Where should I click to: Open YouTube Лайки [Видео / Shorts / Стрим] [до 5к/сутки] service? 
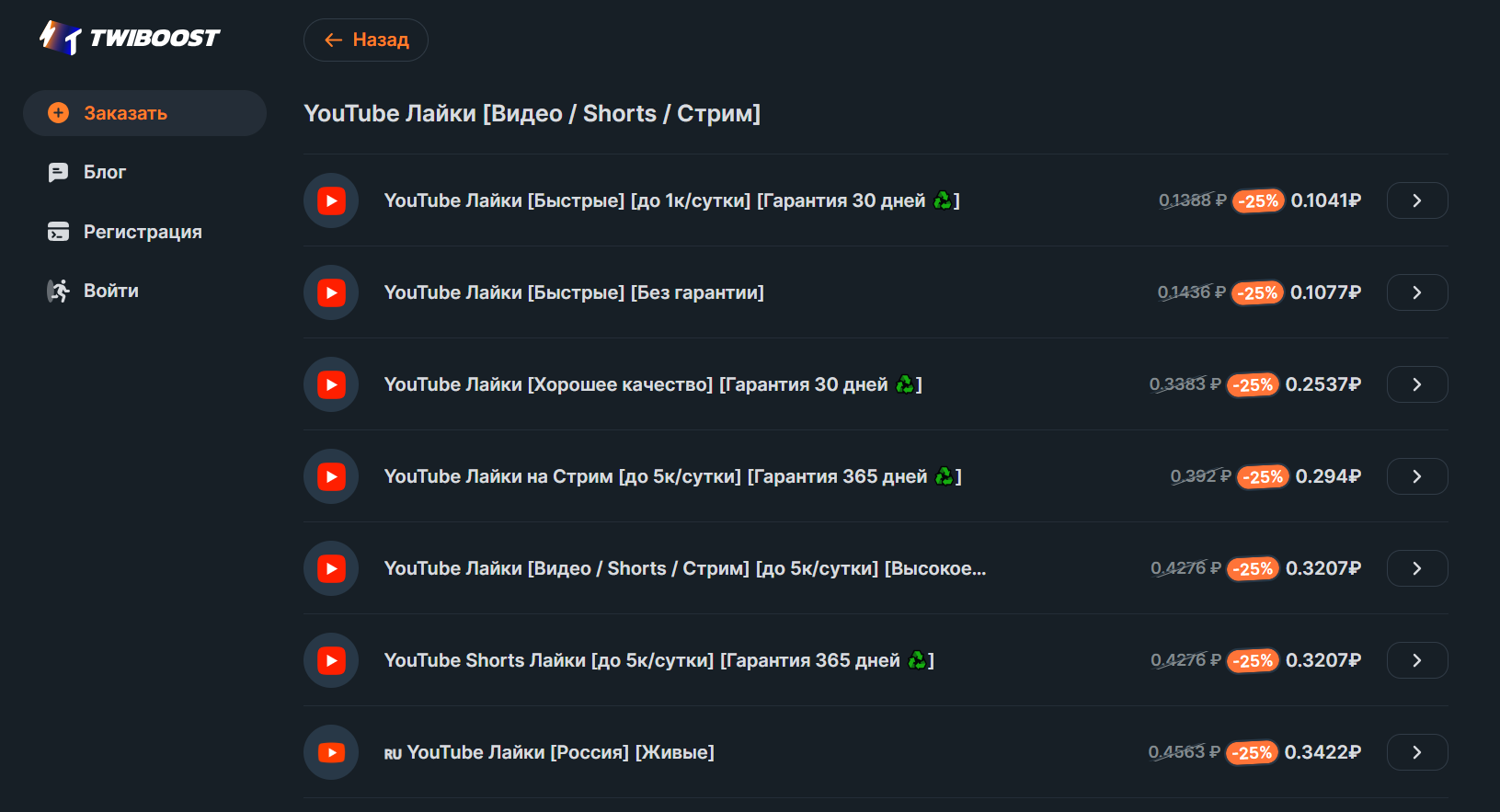685,568
